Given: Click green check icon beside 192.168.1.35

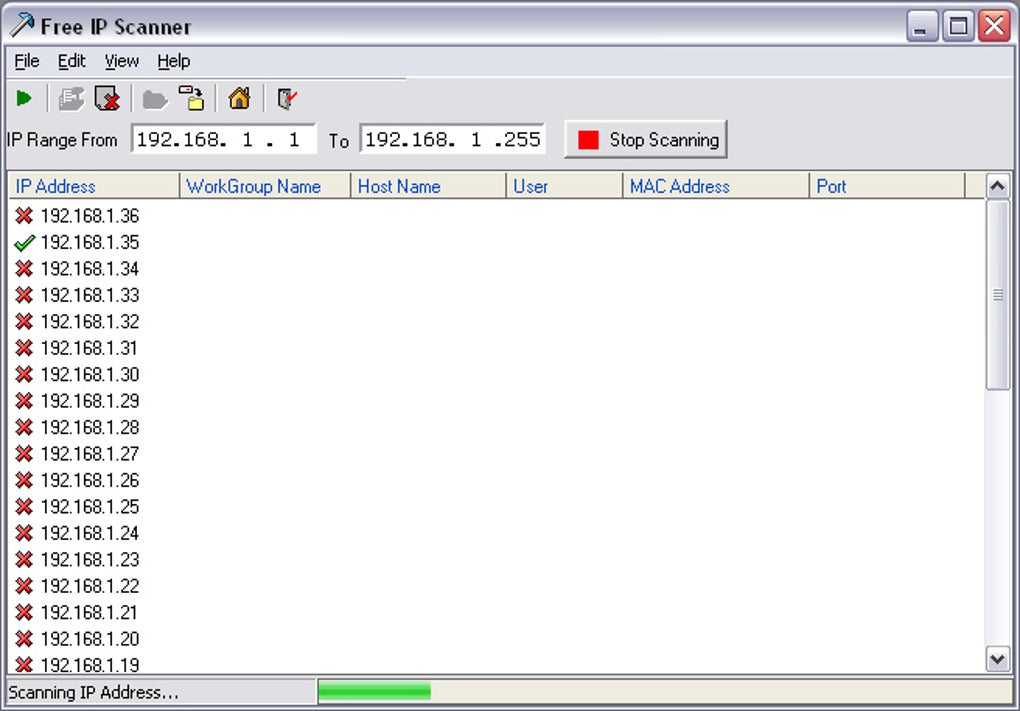Looking at the screenshot, I should [x=24, y=243].
